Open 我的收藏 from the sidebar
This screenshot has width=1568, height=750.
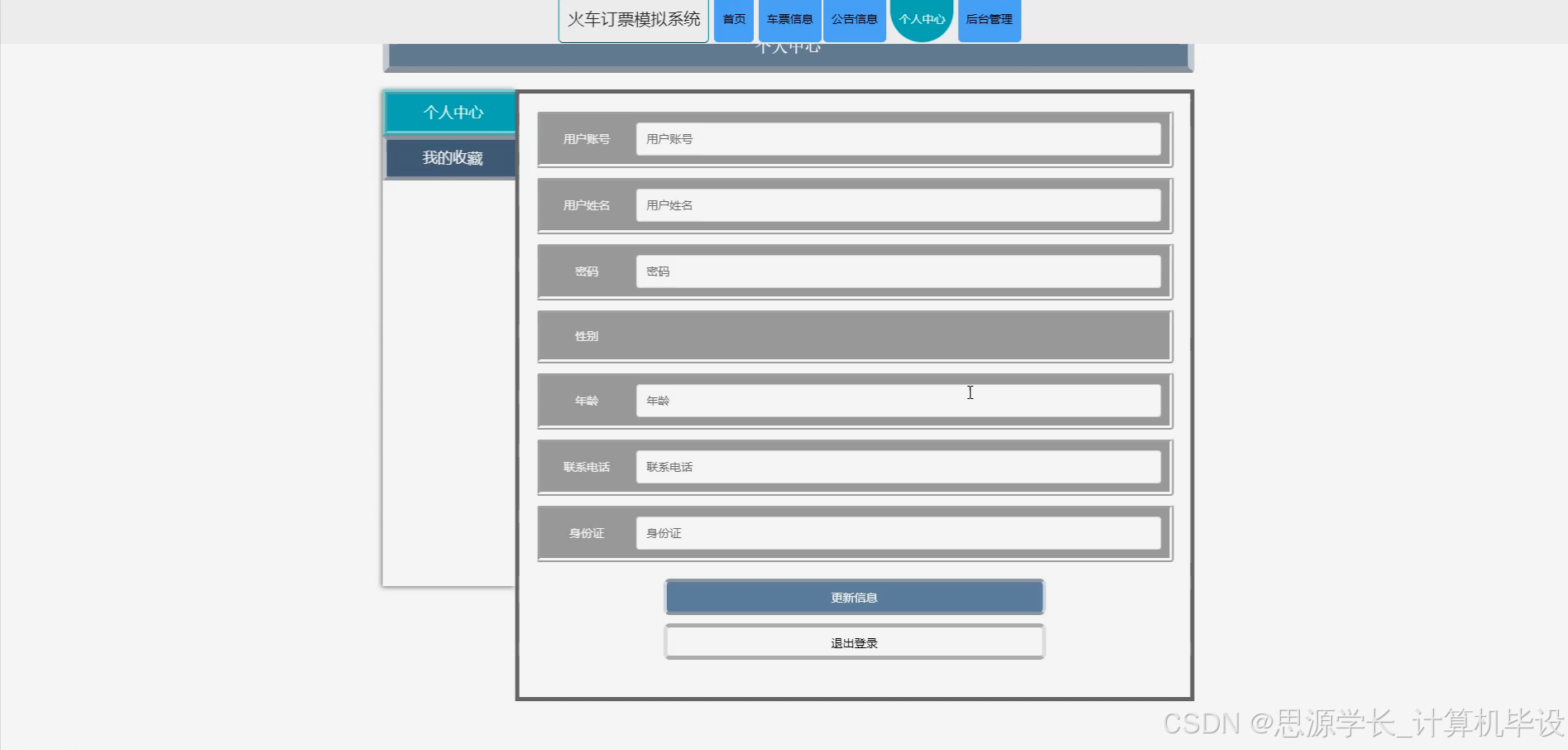[450, 157]
